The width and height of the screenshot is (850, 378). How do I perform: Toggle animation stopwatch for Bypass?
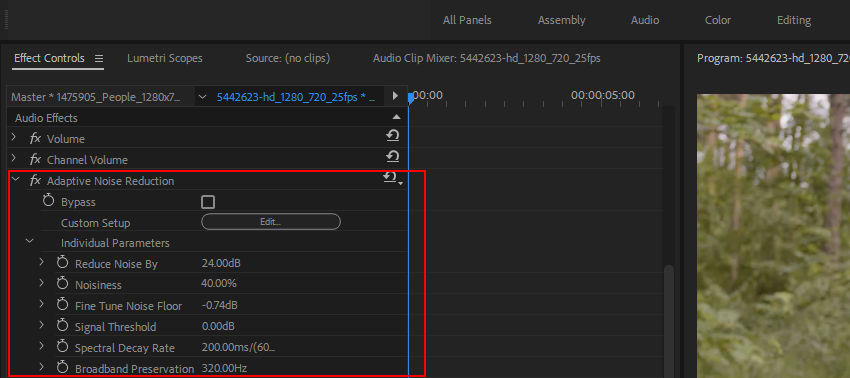pyautogui.click(x=48, y=202)
